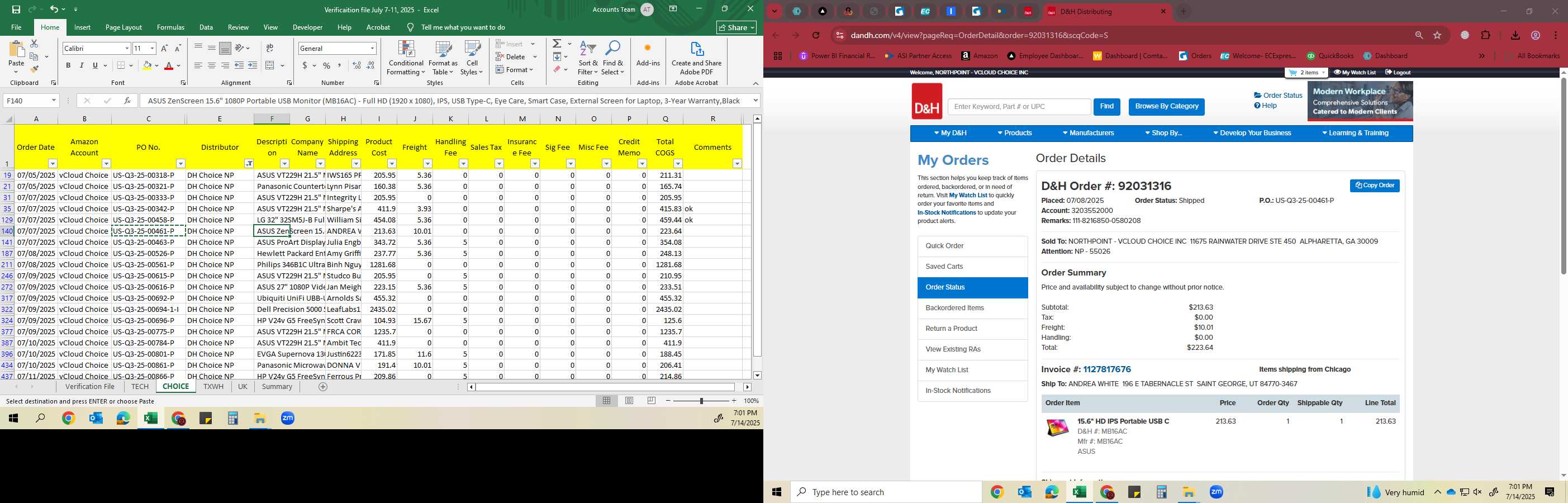Screen dimensions: 1568x503
Task: Open the font size 11 dropdown
Action: (152, 48)
